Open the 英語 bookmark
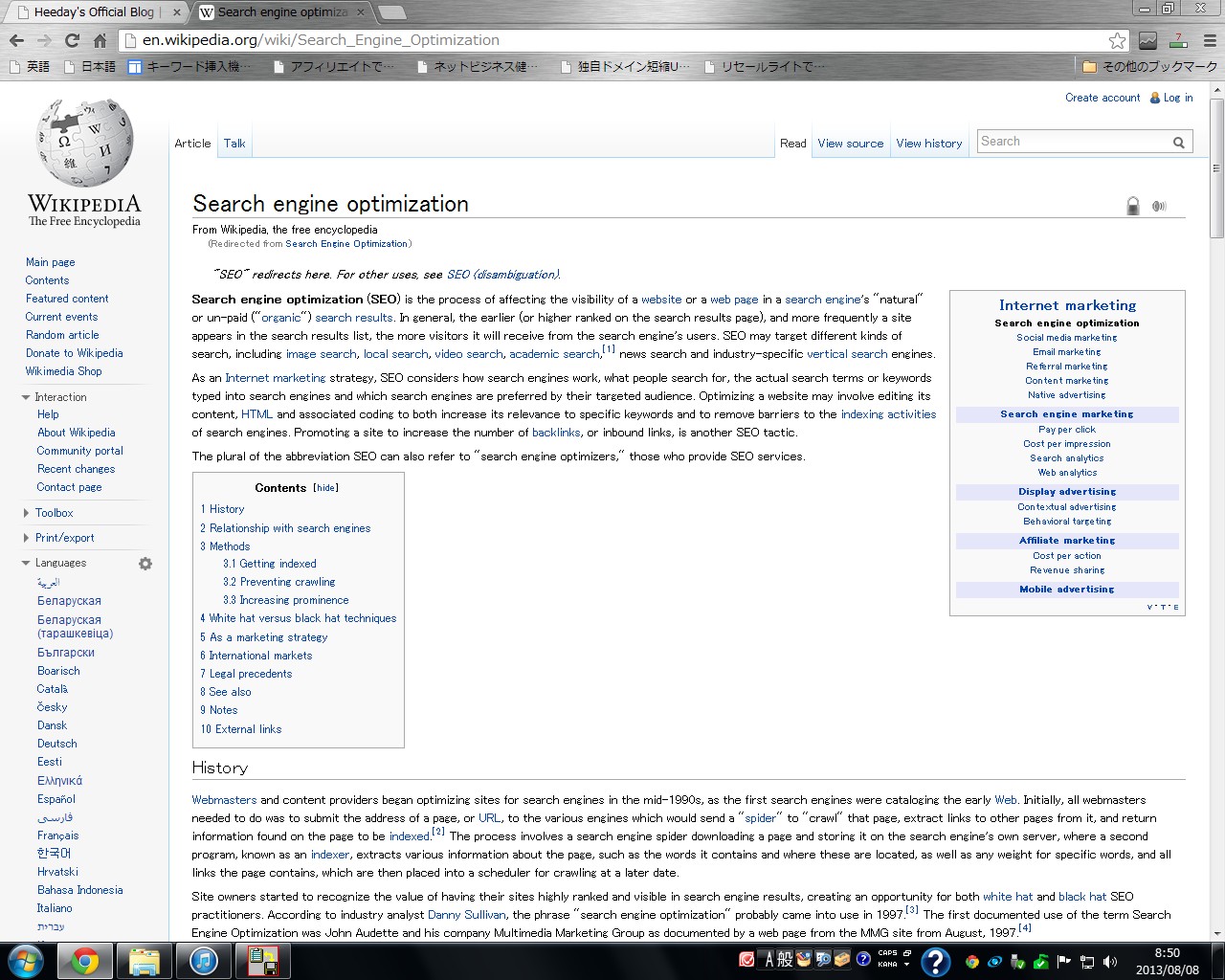Viewport: 1225px width, 980px height. click(29, 66)
